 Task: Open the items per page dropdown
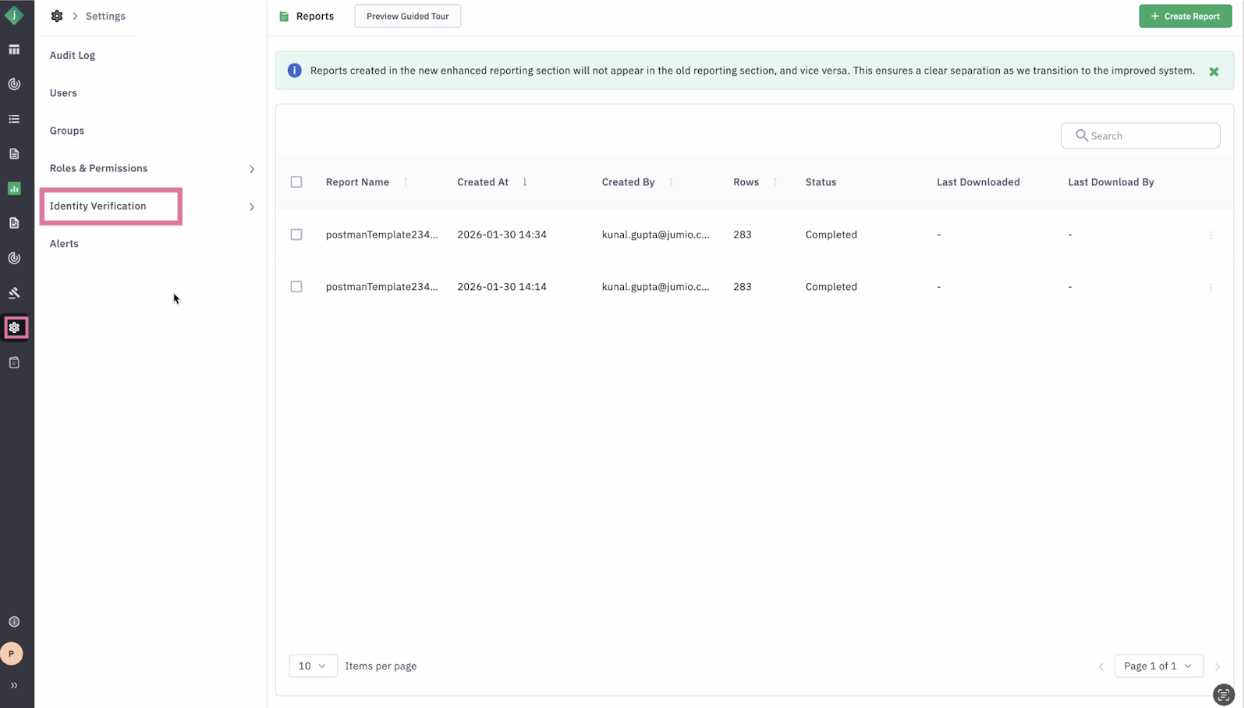(313, 666)
